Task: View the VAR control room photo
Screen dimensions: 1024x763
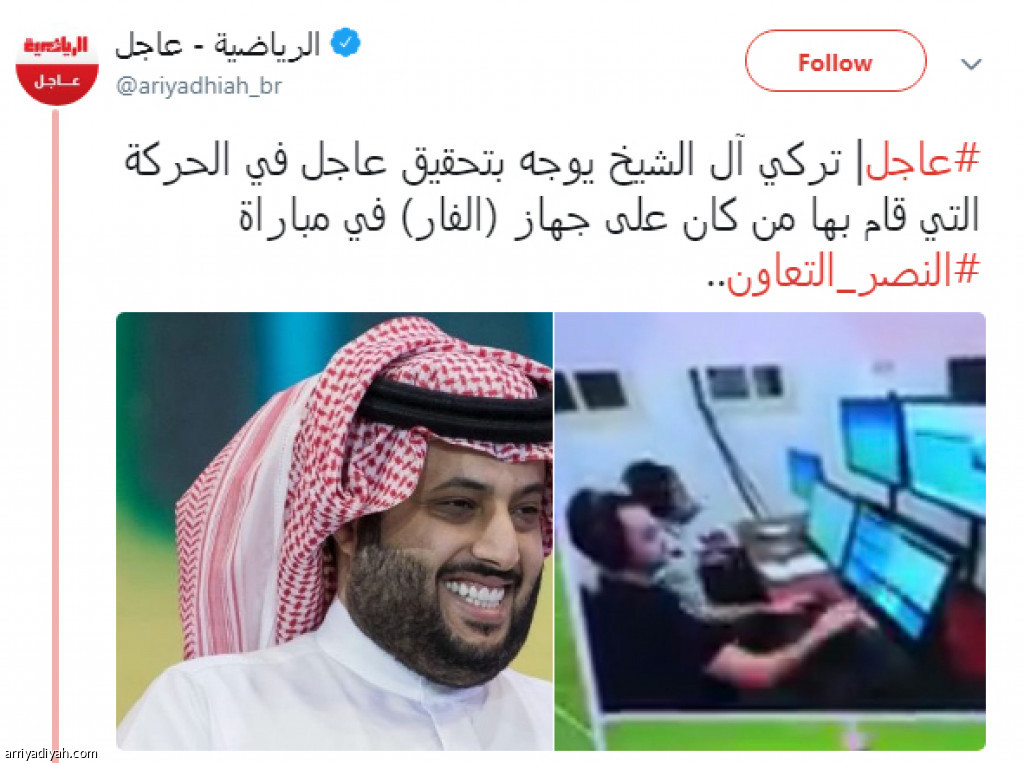Action: pos(770,530)
